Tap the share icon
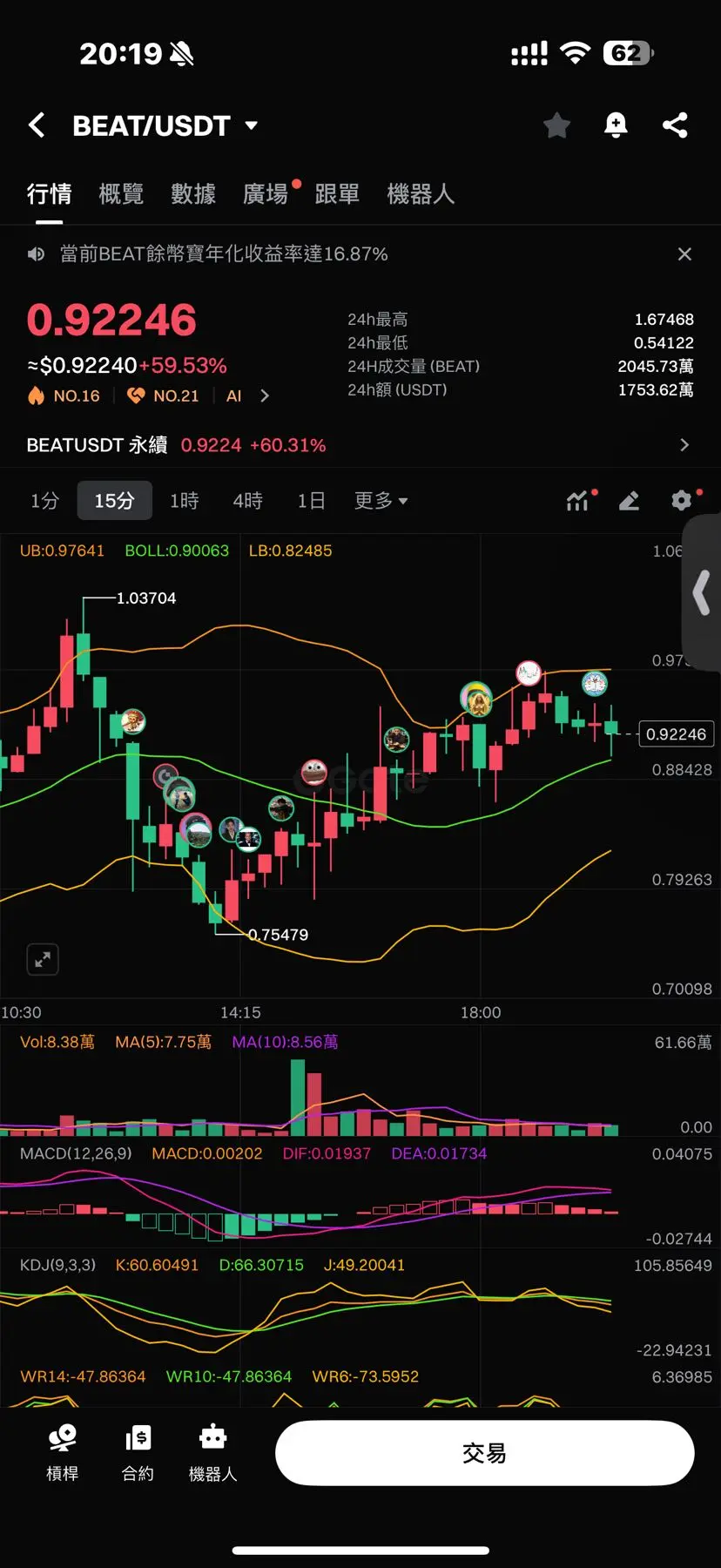Image resolution: width=721 pixels, height=1568 pixels. point(675,125)
